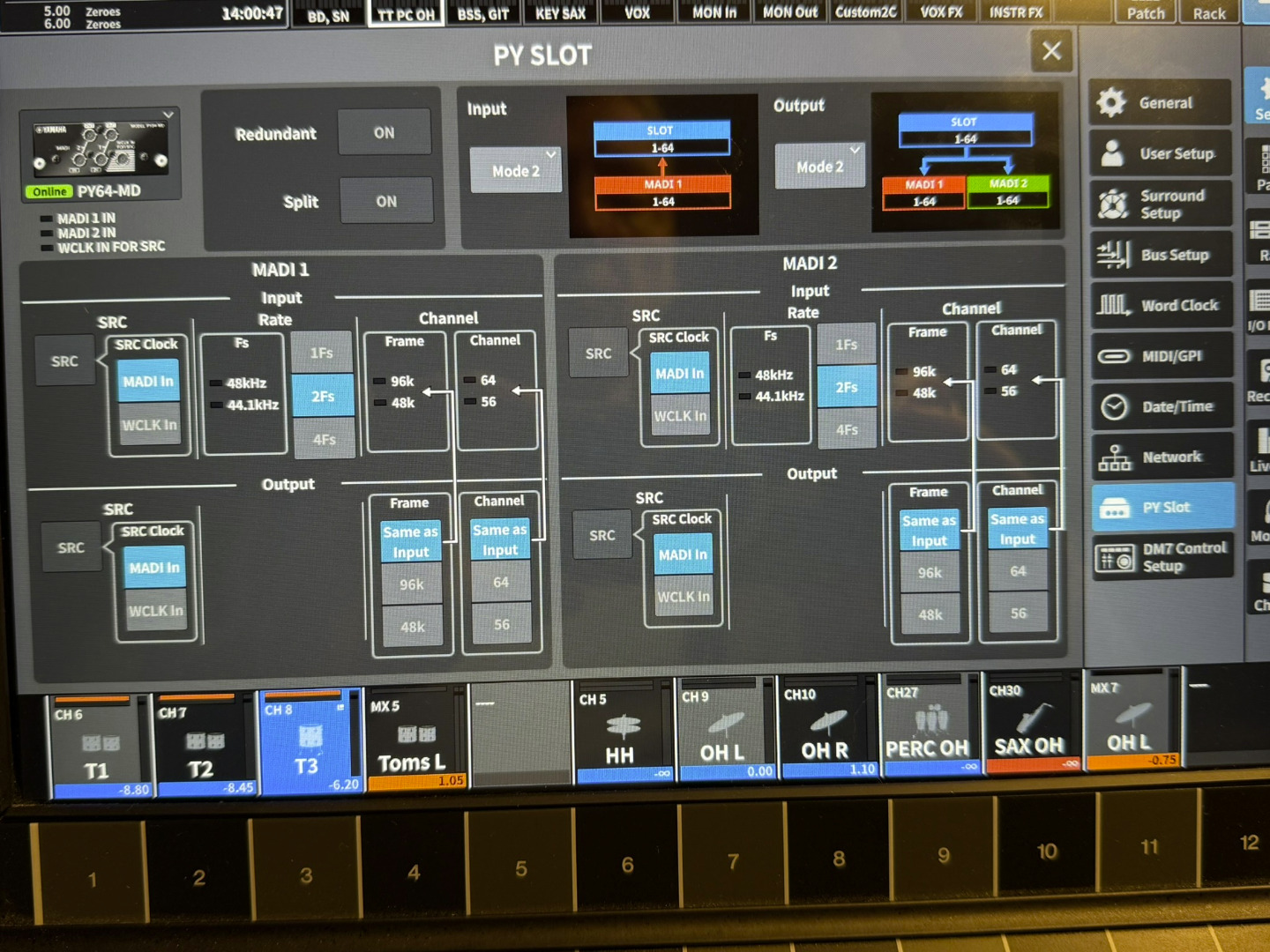Select MADI 2 input SRC Clock WCLK In
The height and width of the screenshot is (952, 1270).
click(x=680, y=416)
